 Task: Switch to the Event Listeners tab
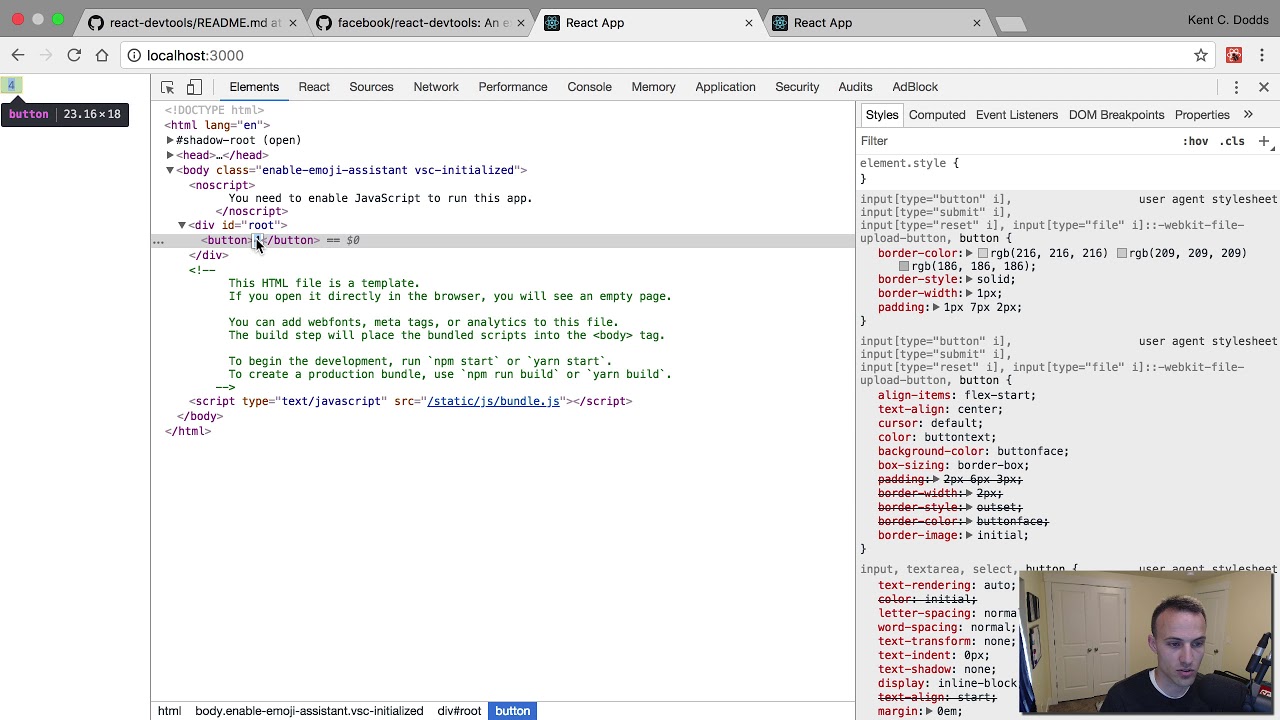pos(1017,115)
